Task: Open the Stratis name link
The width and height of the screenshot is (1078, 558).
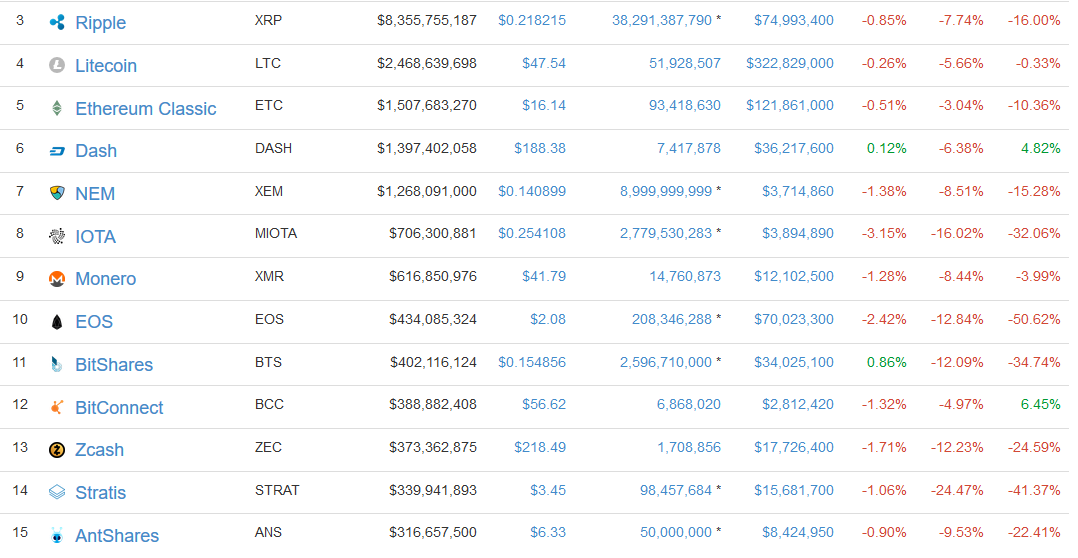Action: coord(100,492)
